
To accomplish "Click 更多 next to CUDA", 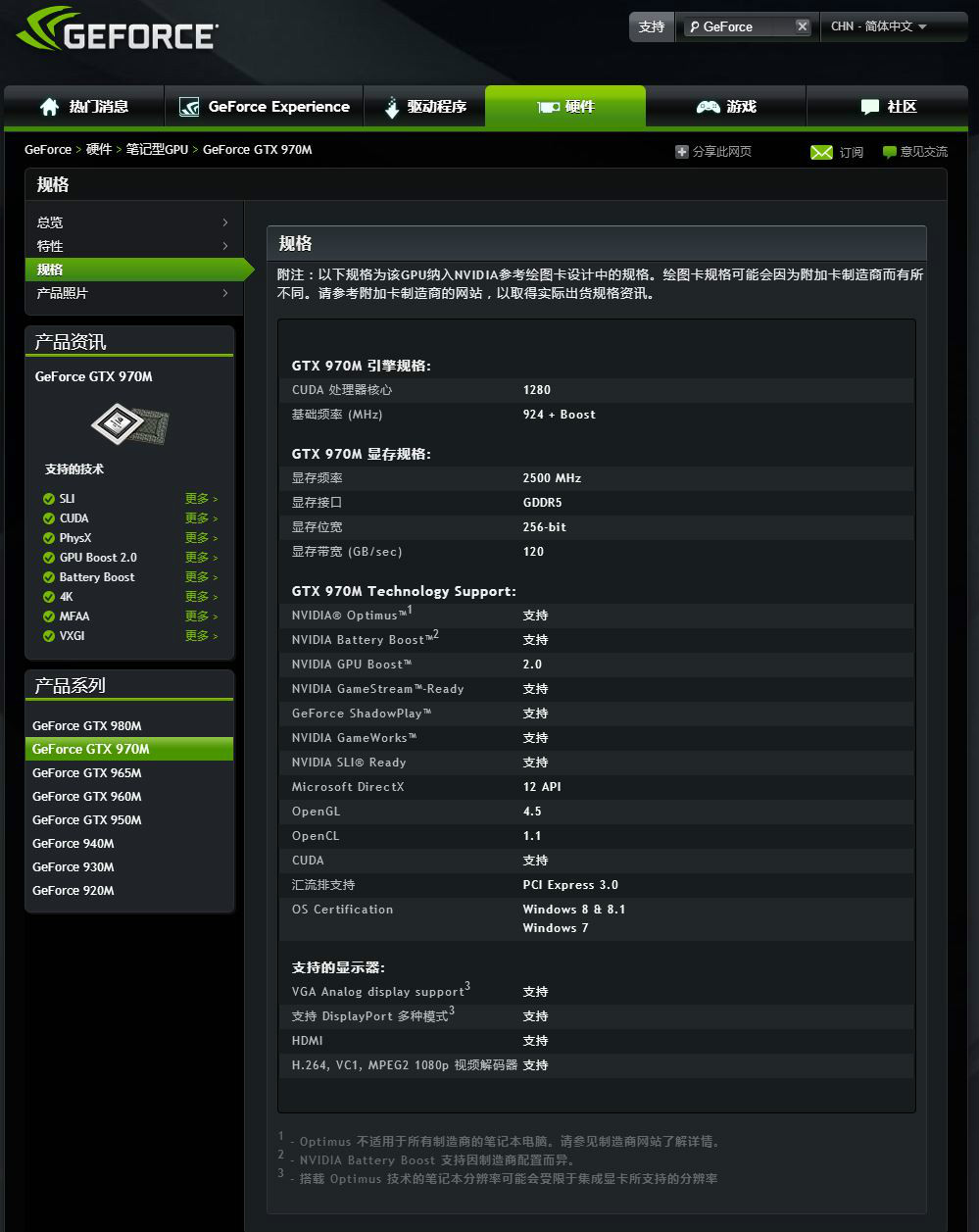I will (x=201, y=518).
